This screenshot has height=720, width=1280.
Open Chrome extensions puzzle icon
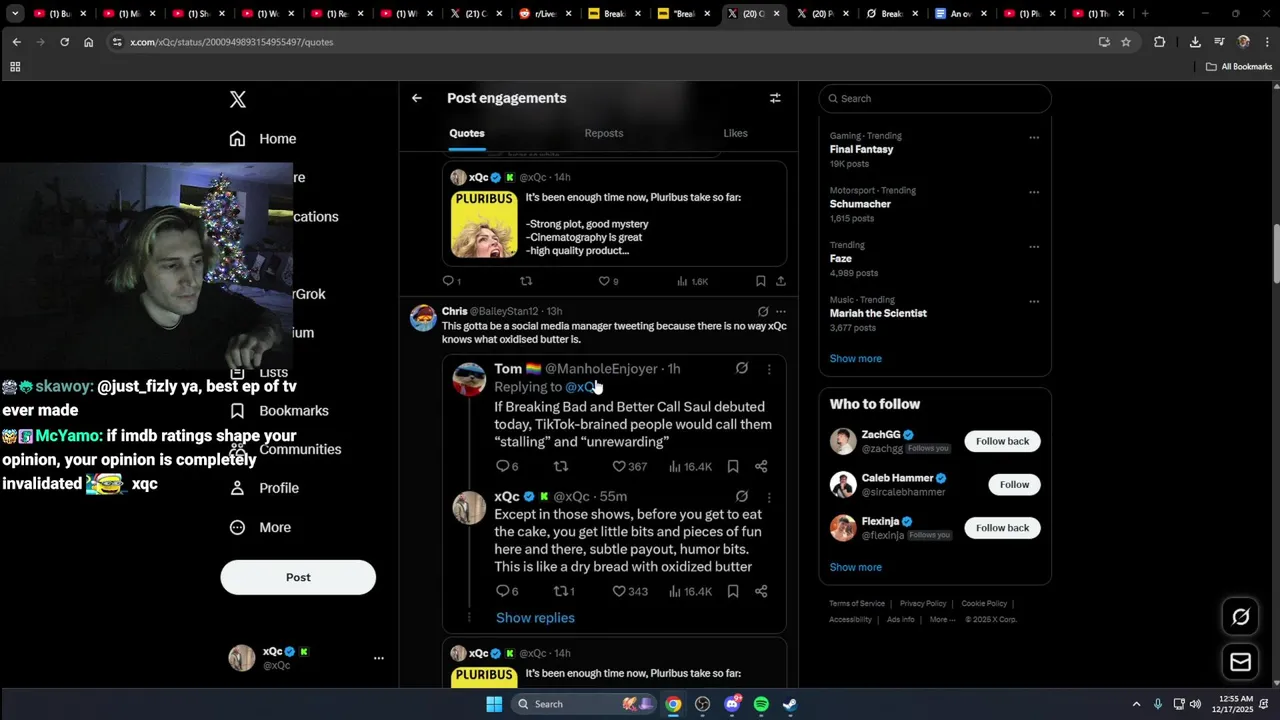click(1160, 42)
